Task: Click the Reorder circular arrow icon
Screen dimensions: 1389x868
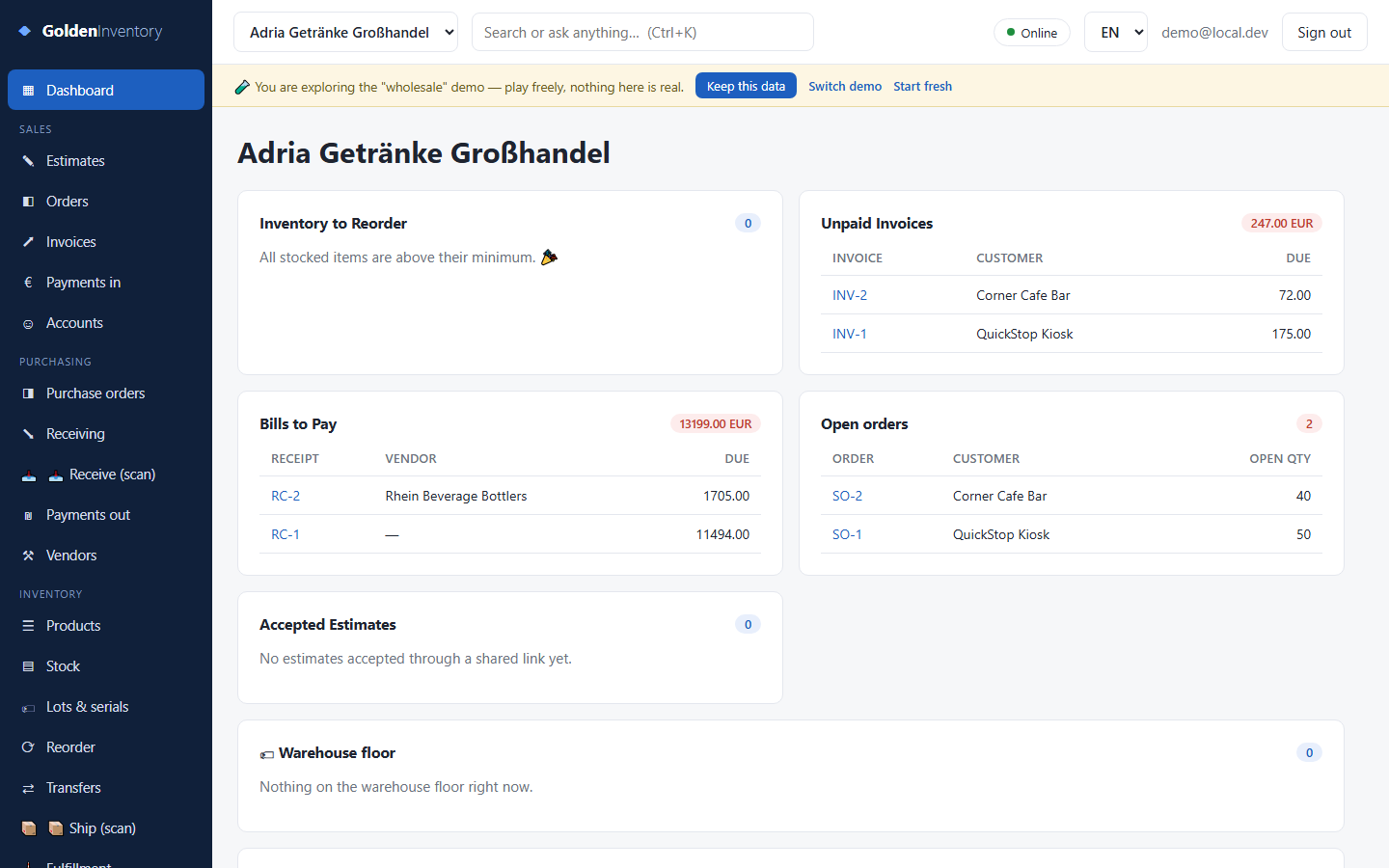Action: [28, 747]
